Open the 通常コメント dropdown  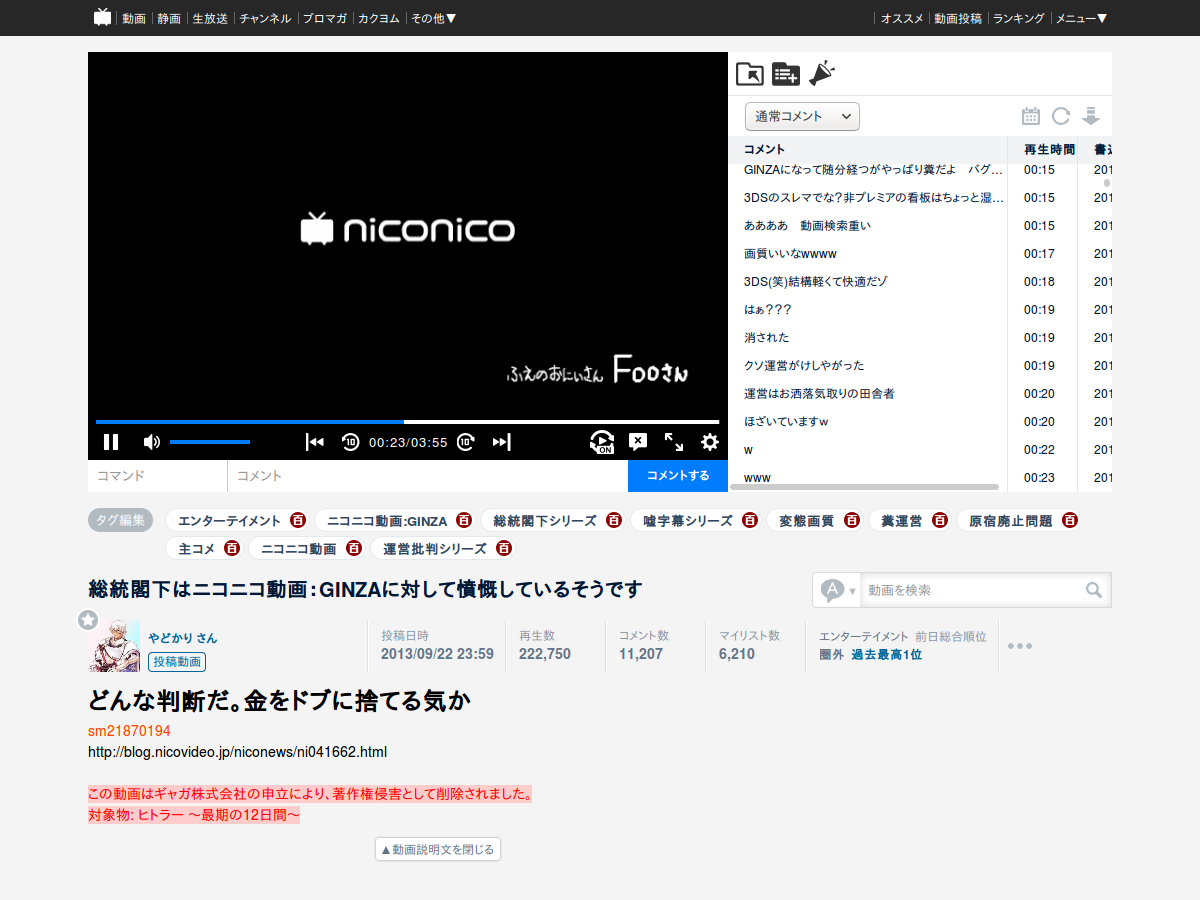click(x=802, y=117)
